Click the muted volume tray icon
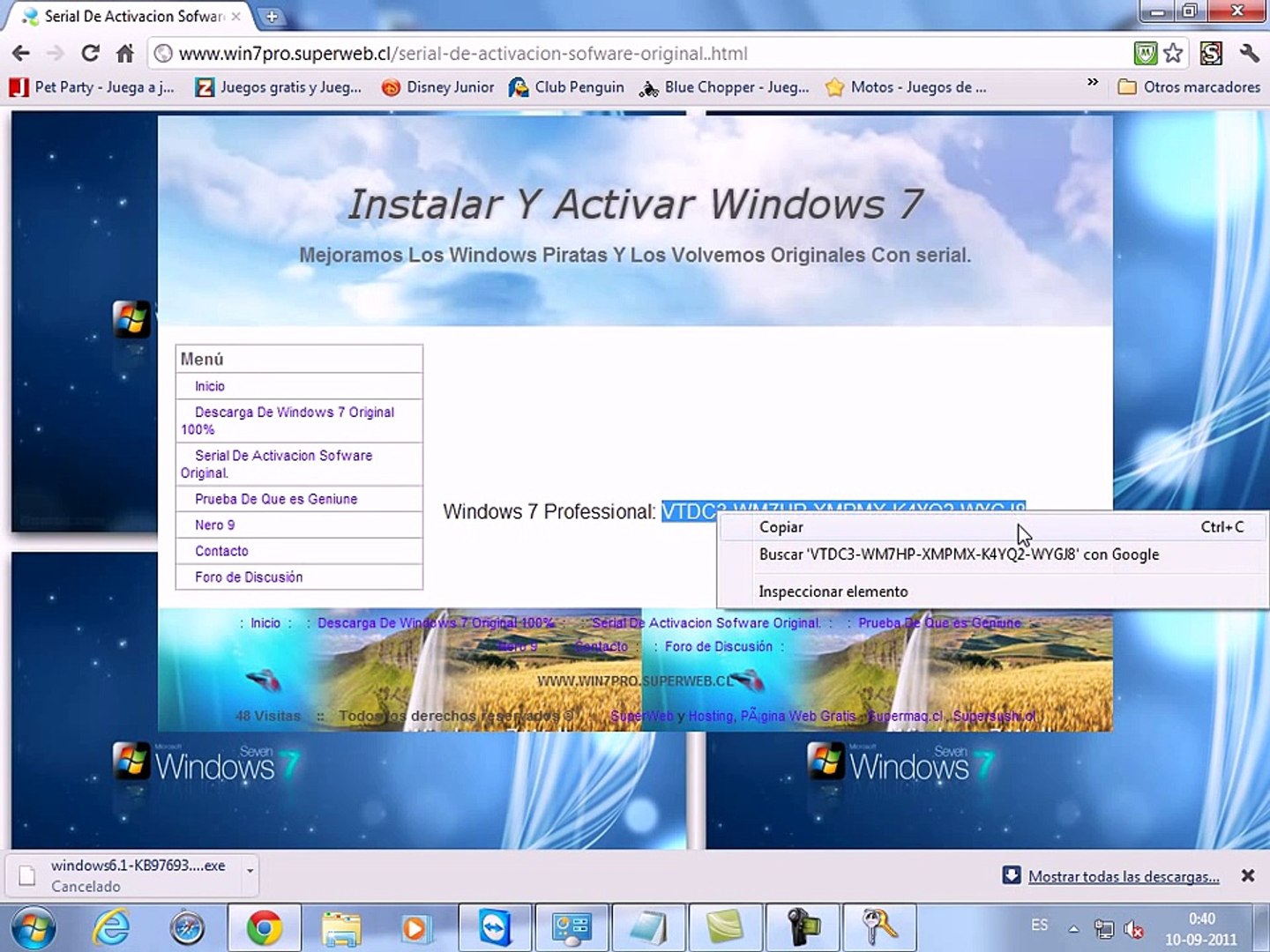 (1134, 928)
